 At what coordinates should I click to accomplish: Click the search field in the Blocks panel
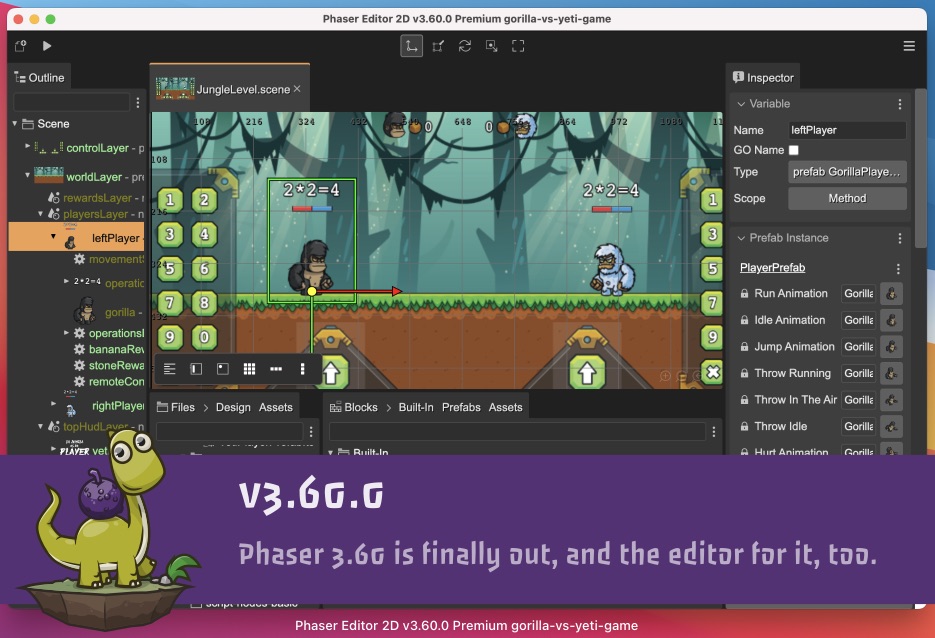click(x=515, y=429)
